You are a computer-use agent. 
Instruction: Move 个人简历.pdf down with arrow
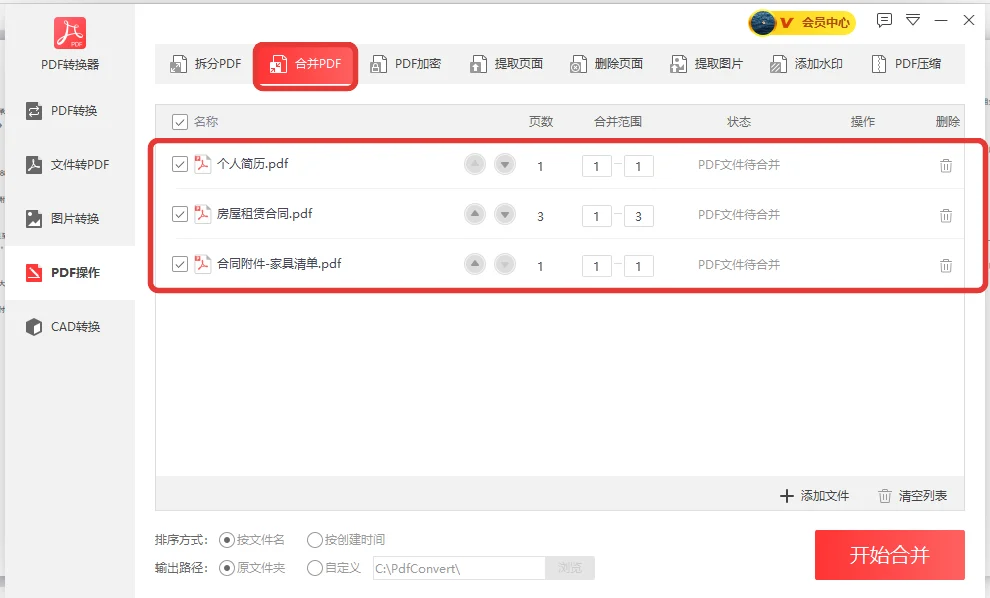(x=504, y=164)
